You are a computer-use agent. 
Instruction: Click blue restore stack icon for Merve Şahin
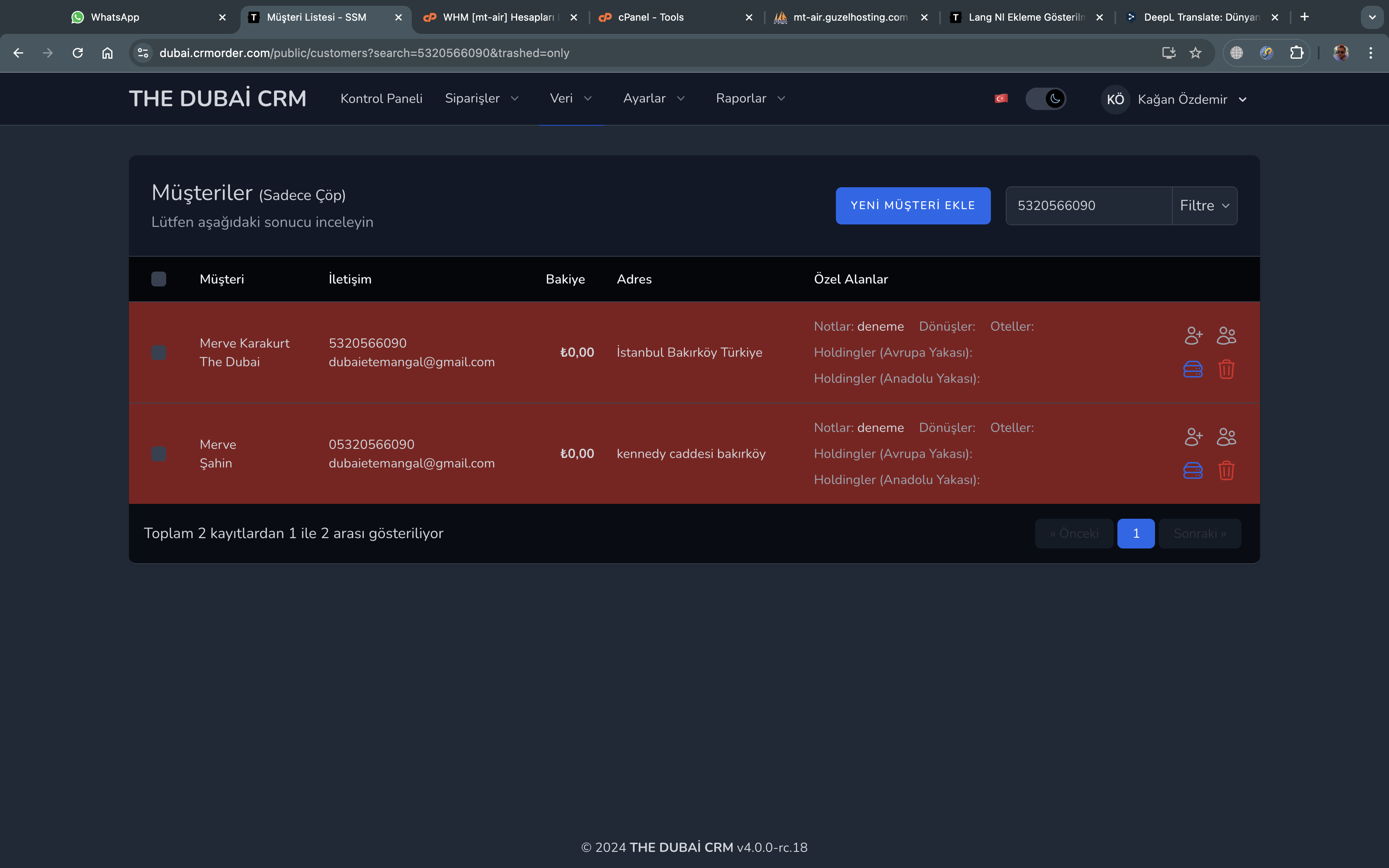click(x=1193, y=471)
